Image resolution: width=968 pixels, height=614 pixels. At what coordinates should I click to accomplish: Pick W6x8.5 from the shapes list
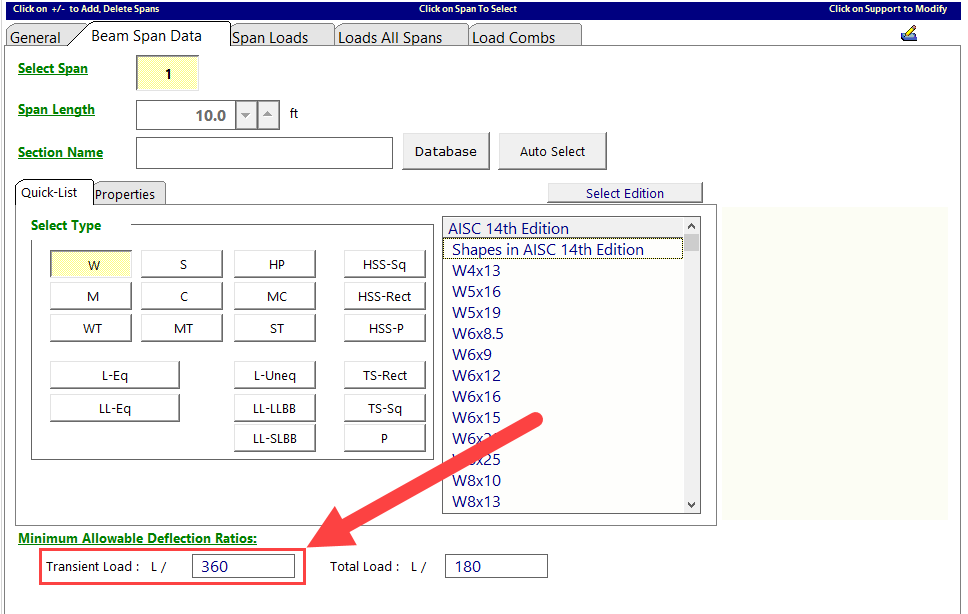563,334
